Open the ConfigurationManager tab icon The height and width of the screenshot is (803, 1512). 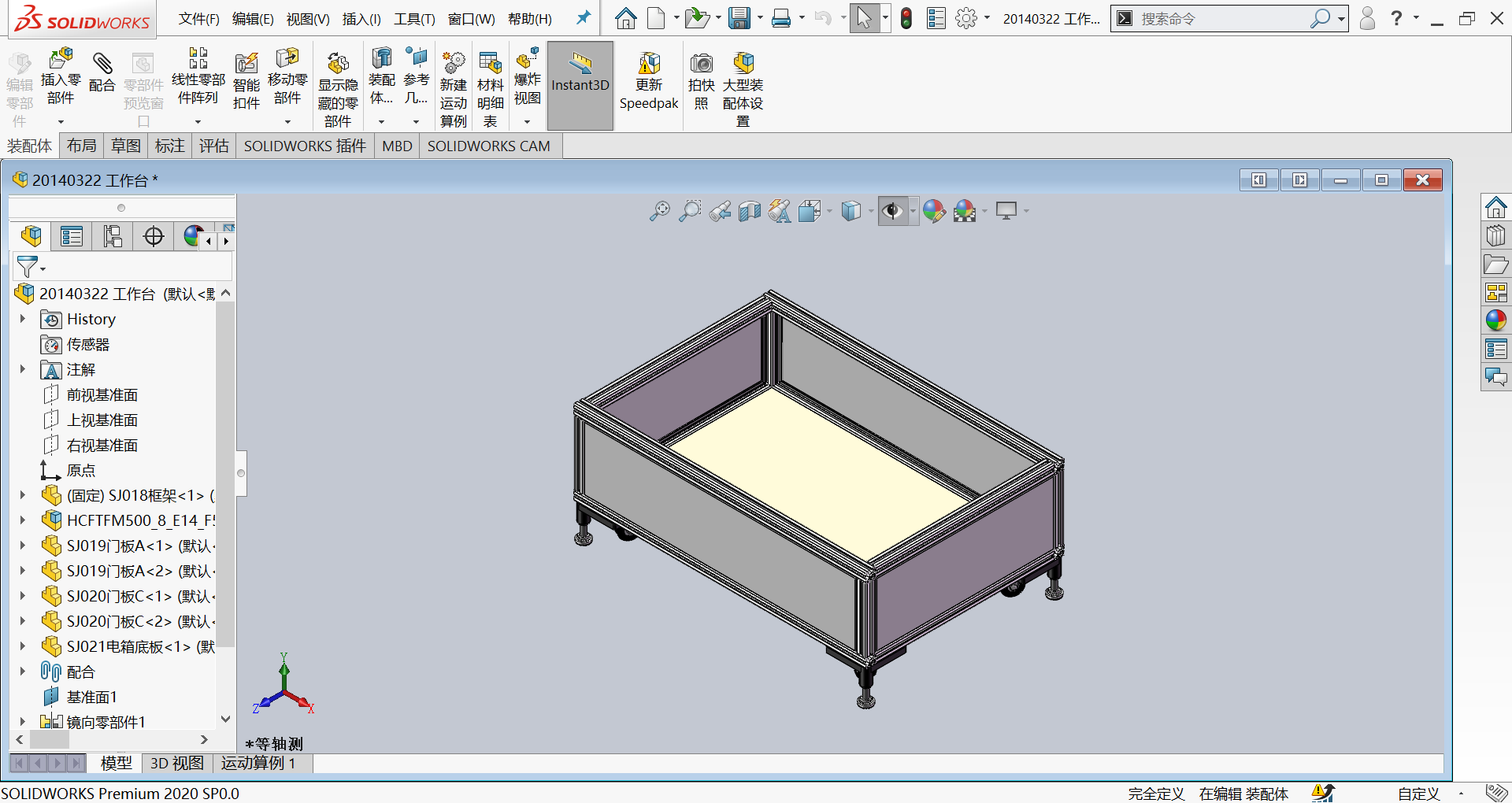click(113, 236)
